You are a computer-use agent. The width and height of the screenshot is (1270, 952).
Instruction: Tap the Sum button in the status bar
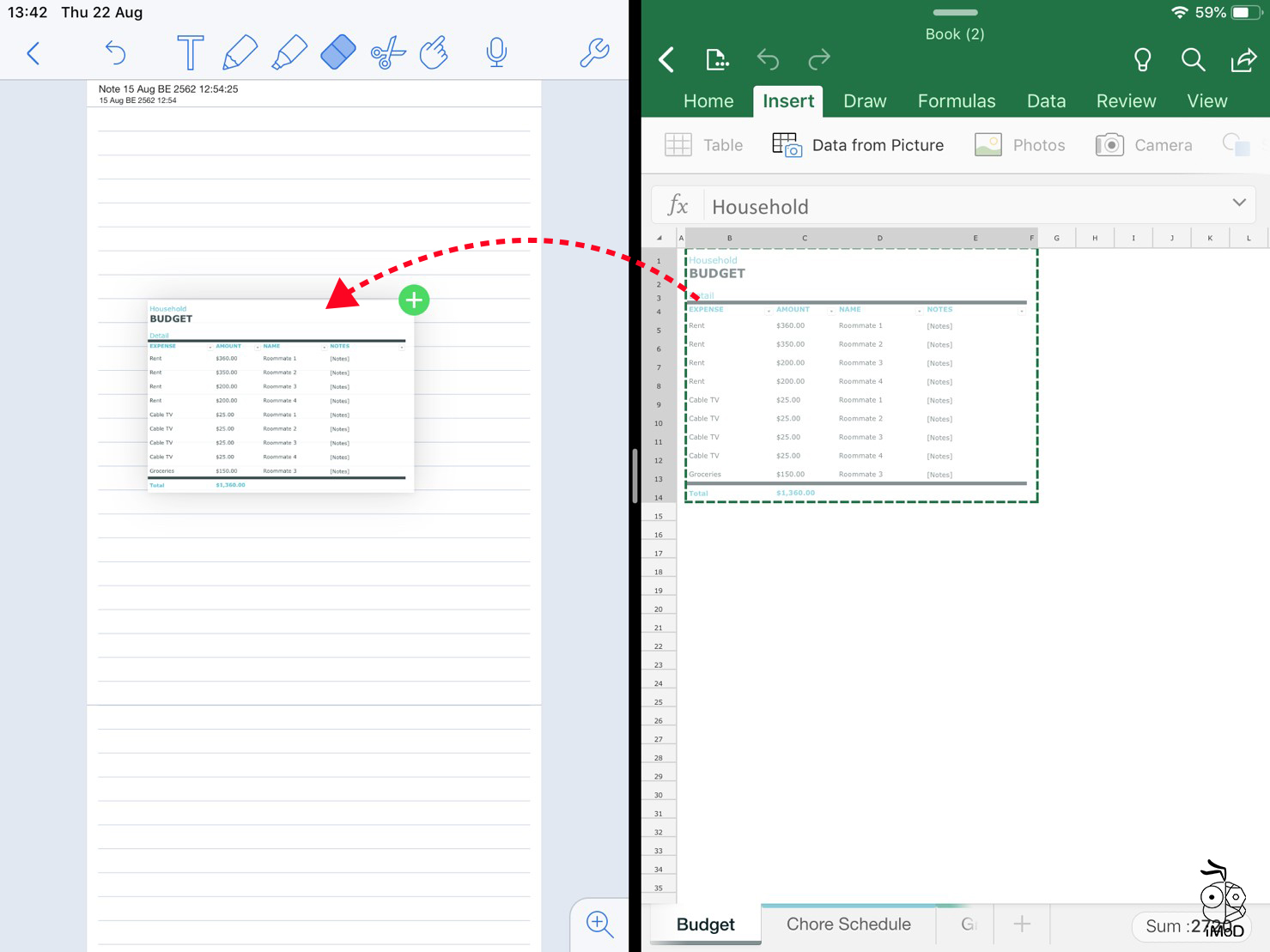pos(1188,926)
